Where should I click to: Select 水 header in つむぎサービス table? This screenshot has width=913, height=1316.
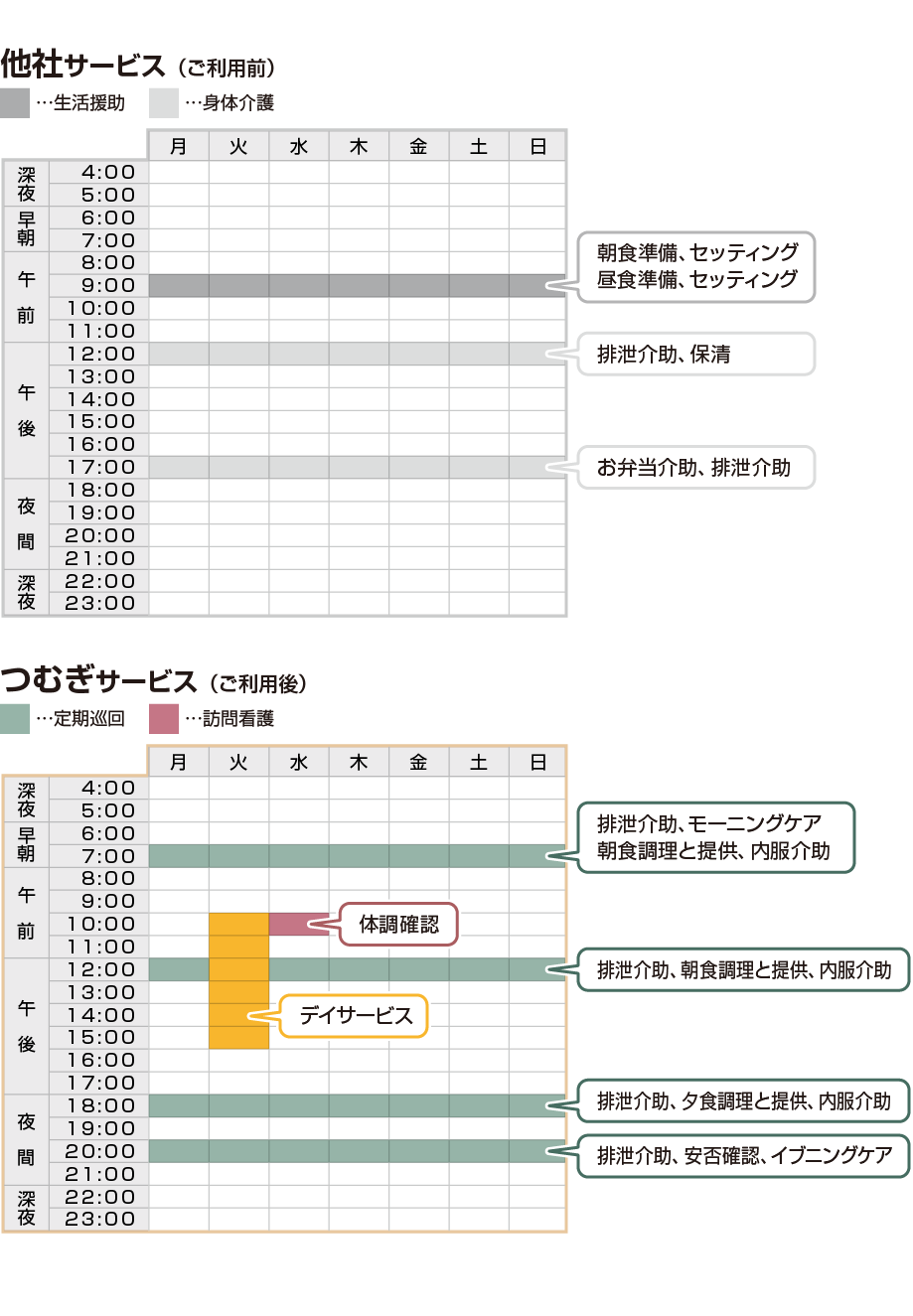pyautogui.click(x=299, y=762)
